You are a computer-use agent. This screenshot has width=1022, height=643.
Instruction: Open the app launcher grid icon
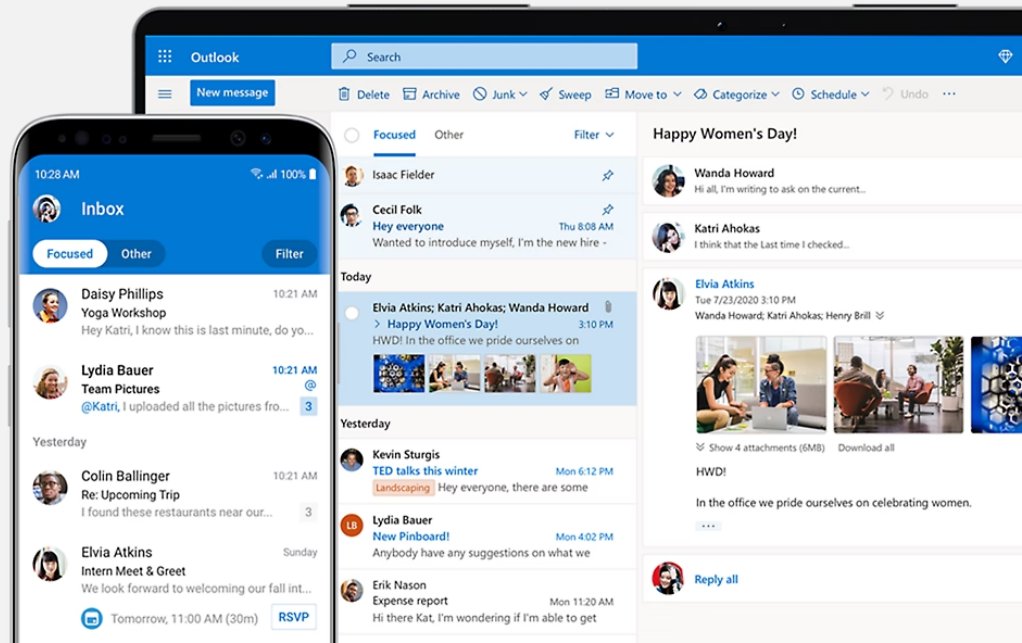tap(165, 56)
